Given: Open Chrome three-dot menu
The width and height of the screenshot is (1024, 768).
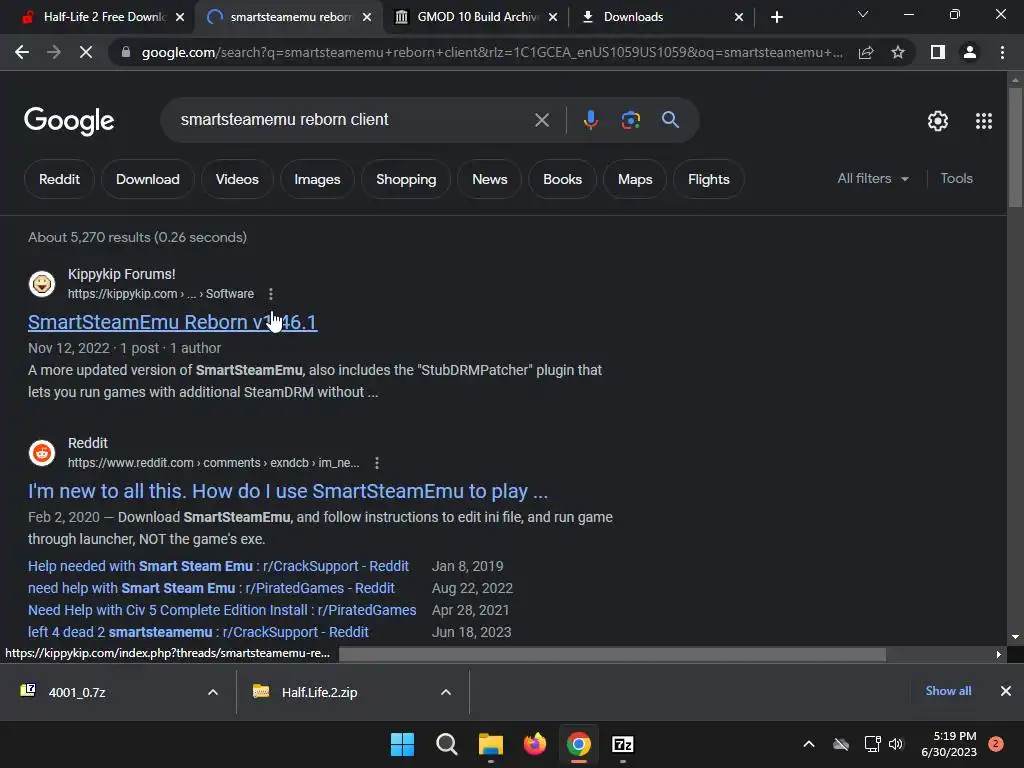Looking at the screenshot, I should click(x=1002, y=52).
